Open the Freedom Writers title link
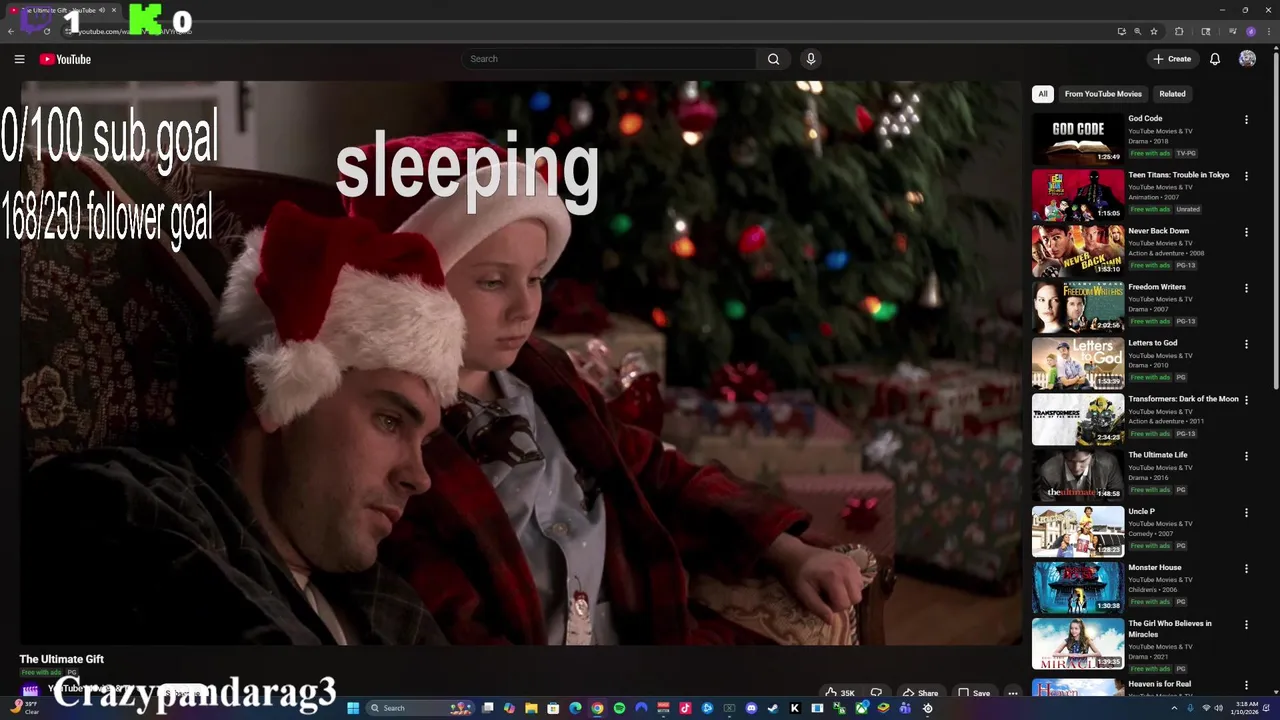The image size is (1280, 720). point(1157,287)
